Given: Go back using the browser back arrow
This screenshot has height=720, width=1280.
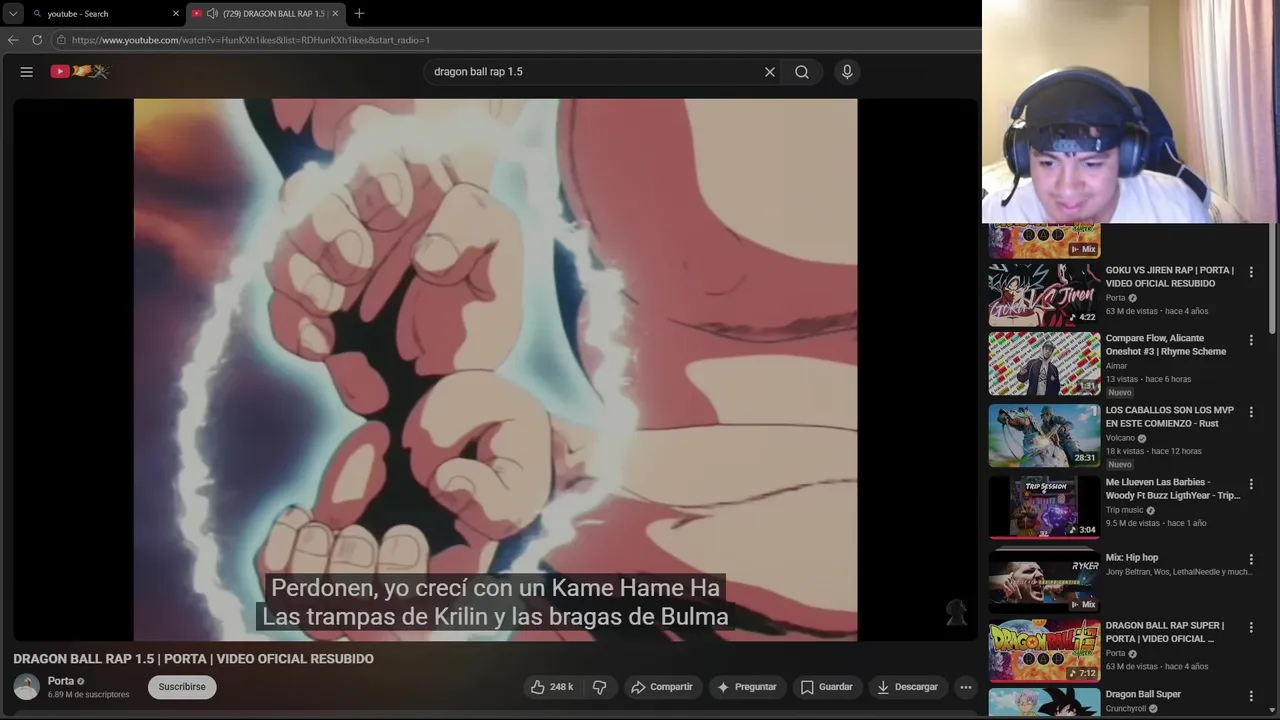Looking at the screenshot, I should click(x=13, y=40).
